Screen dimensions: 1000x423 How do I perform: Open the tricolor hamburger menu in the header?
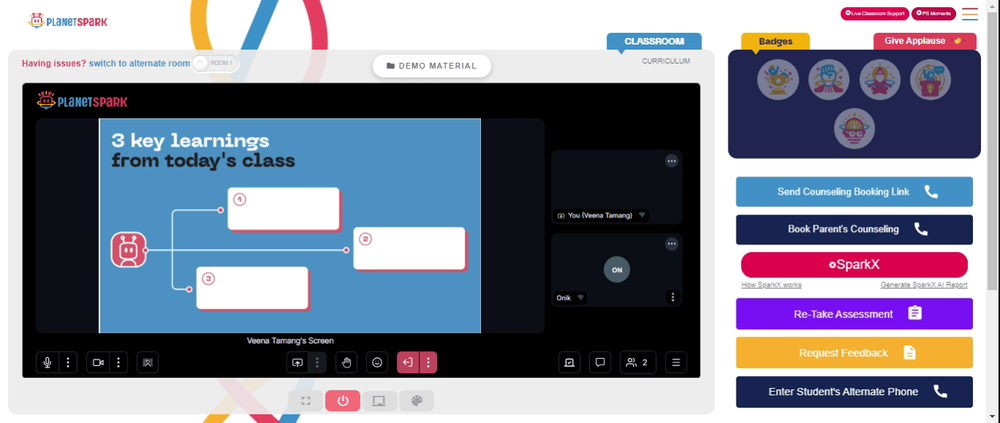[x=970, y=13]
